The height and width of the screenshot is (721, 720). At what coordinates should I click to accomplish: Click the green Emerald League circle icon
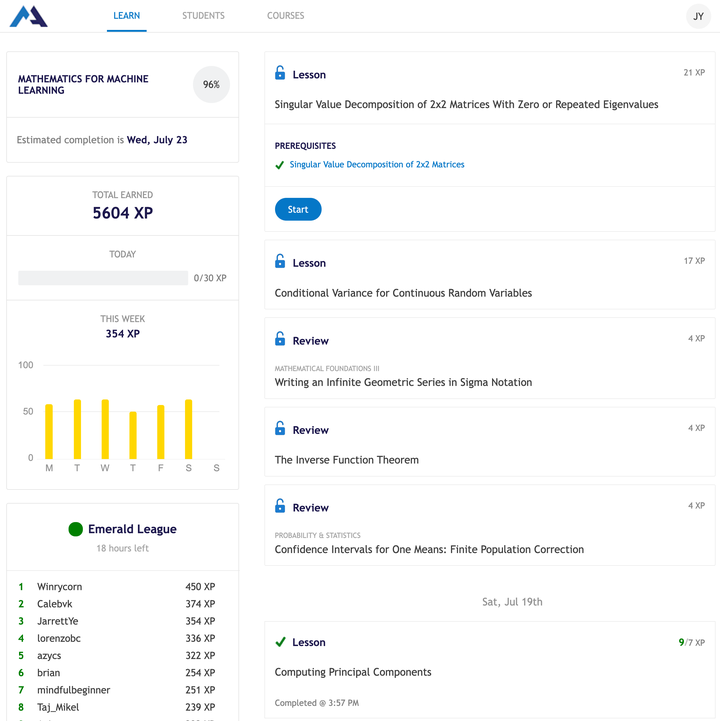pos(75,529)
